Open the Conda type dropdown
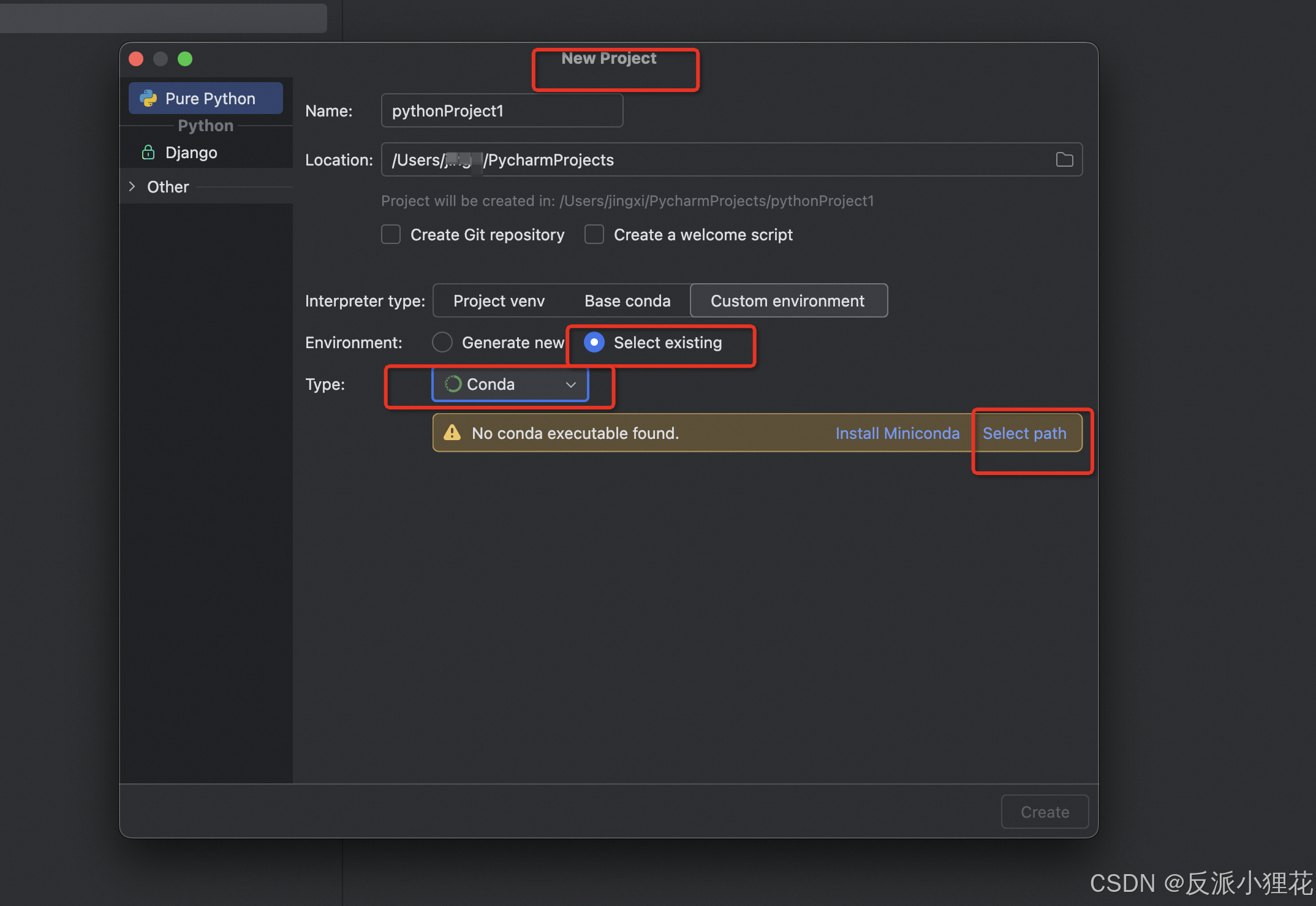The width and height of the screenshot is (1316, 906). (x=510, y=384)
